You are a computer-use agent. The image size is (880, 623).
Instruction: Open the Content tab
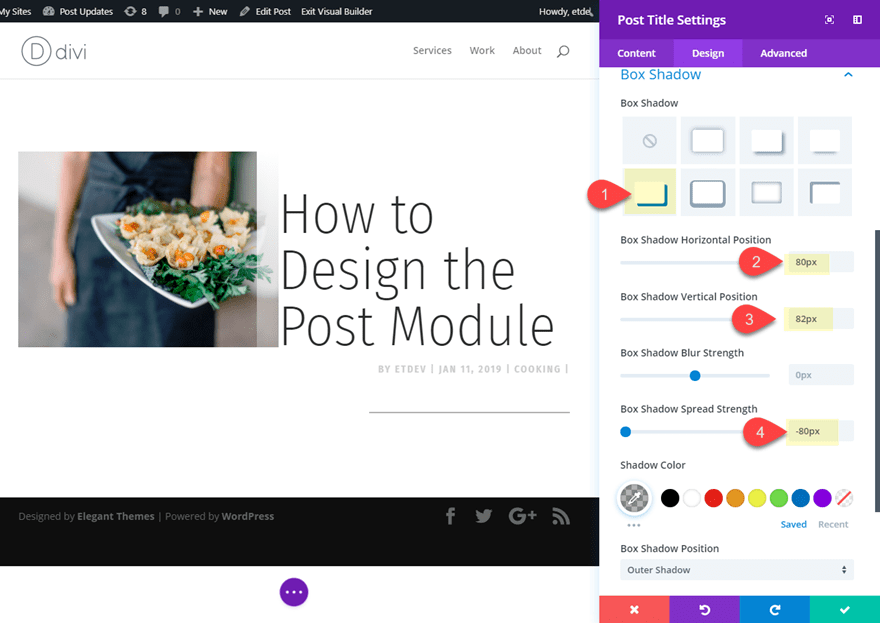[x=636, y=53]
